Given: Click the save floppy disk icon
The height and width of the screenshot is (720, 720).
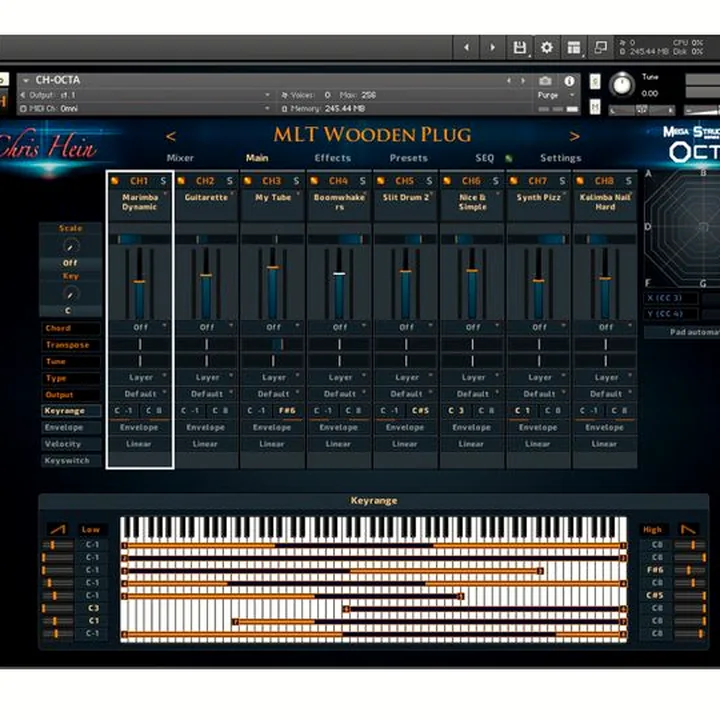Looking at the screenshot, I should [519, 47].
